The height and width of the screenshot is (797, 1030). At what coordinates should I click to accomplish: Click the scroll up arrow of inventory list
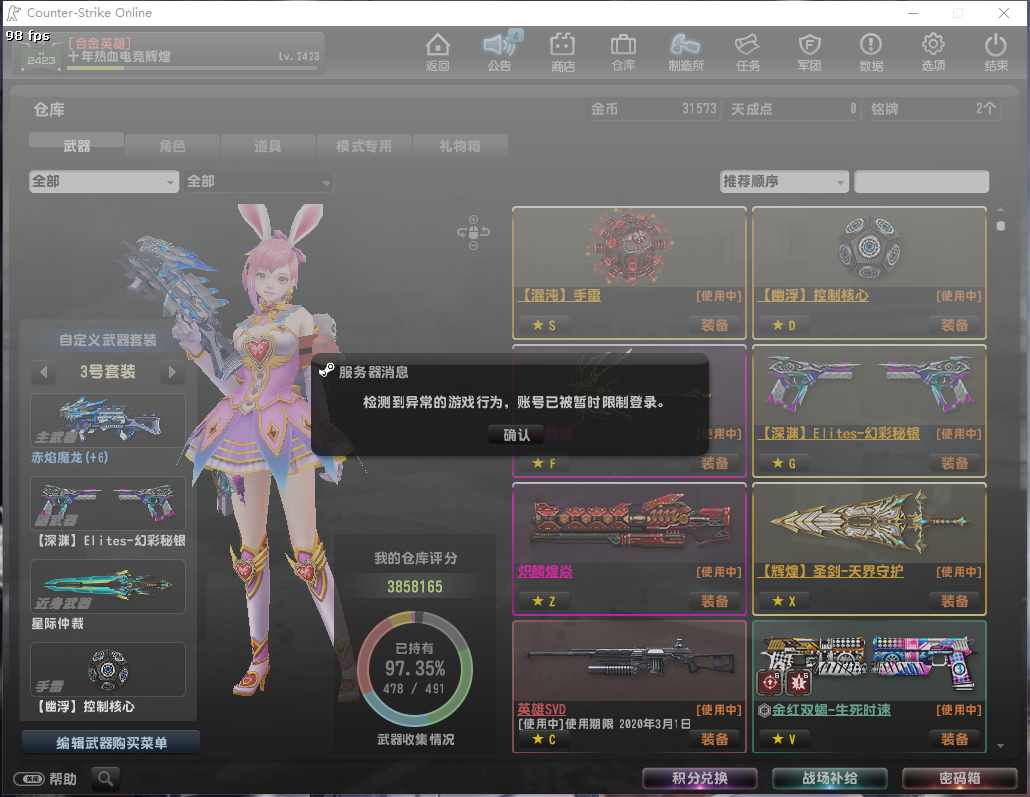click(1000, 210)
